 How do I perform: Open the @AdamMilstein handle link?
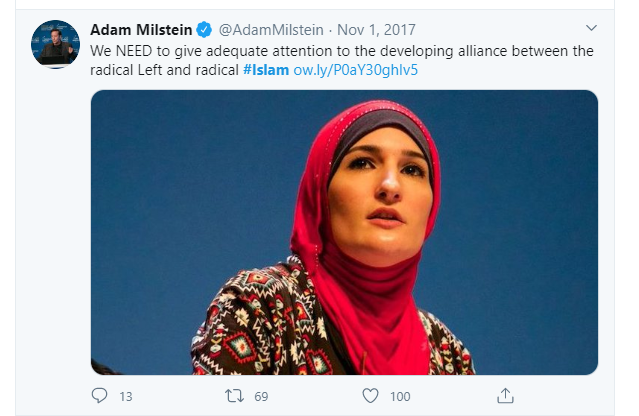coord(264,27)
